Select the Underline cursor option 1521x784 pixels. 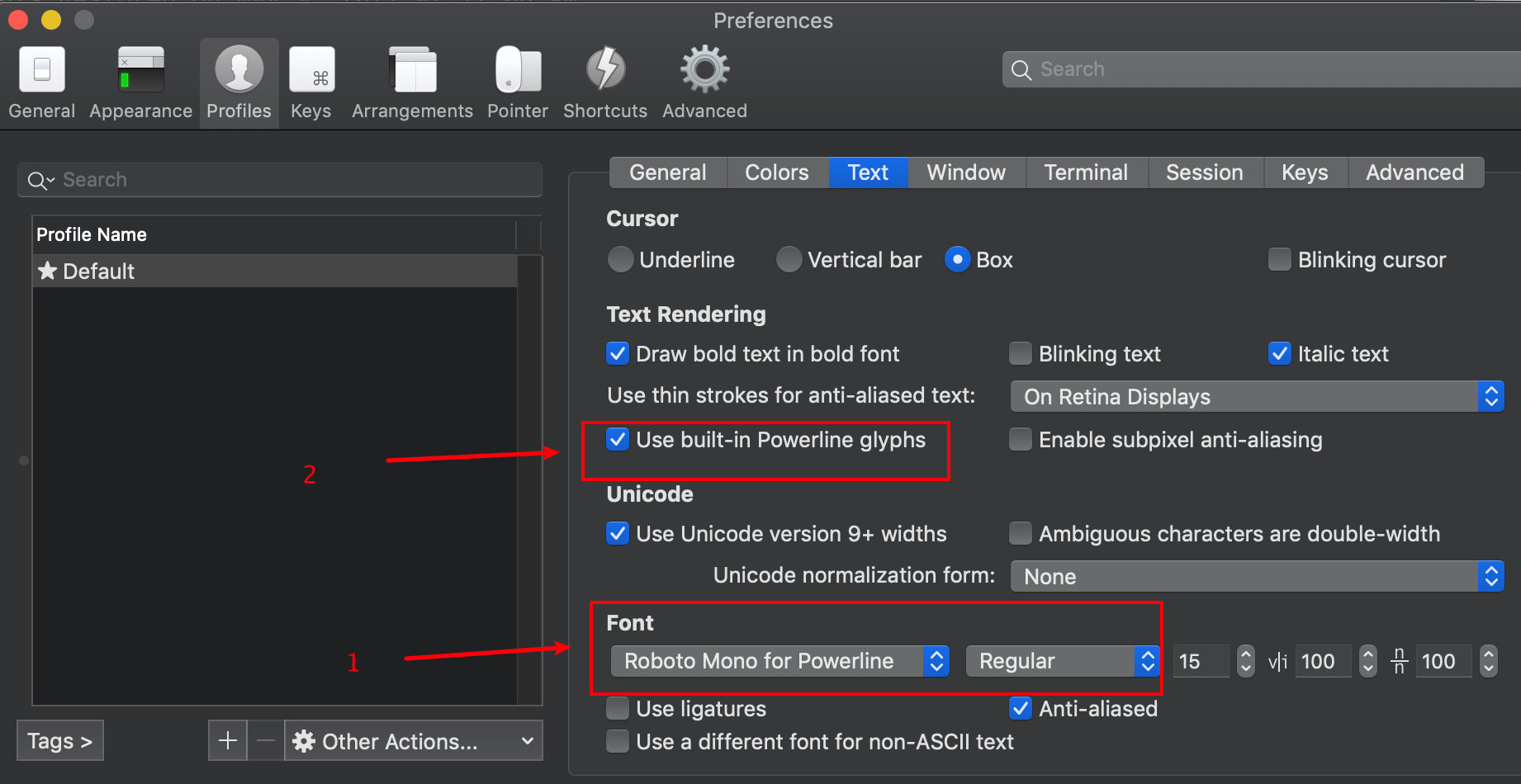click(x=620, y=260)
